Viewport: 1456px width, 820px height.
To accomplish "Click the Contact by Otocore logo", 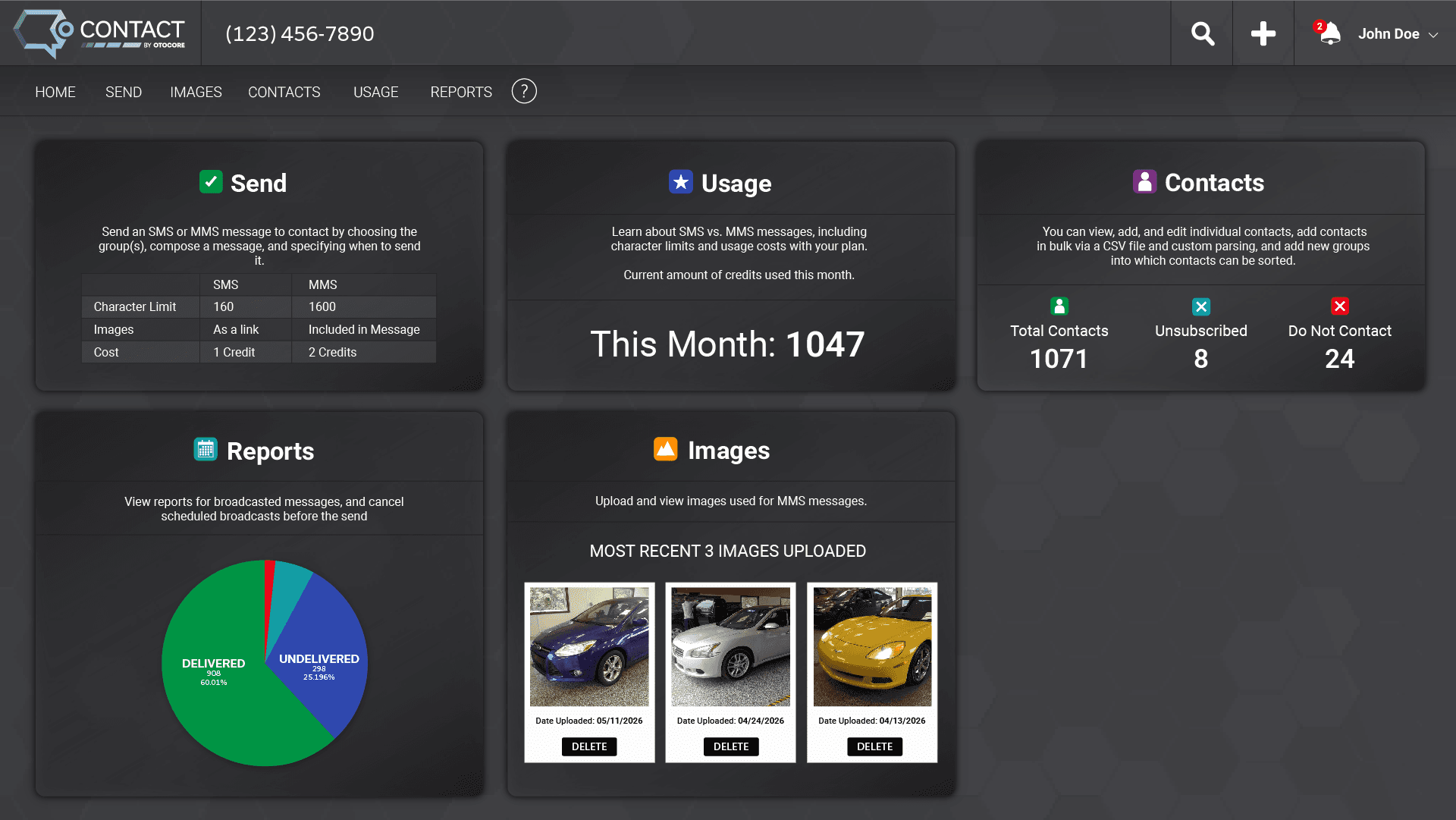I will [99, 33].
